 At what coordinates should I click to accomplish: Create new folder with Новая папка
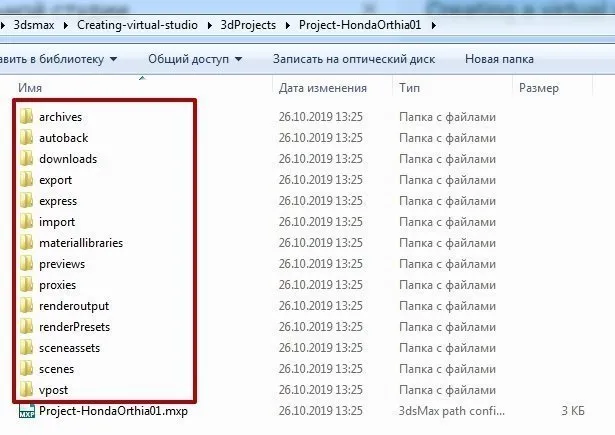(x=500, y=59)
